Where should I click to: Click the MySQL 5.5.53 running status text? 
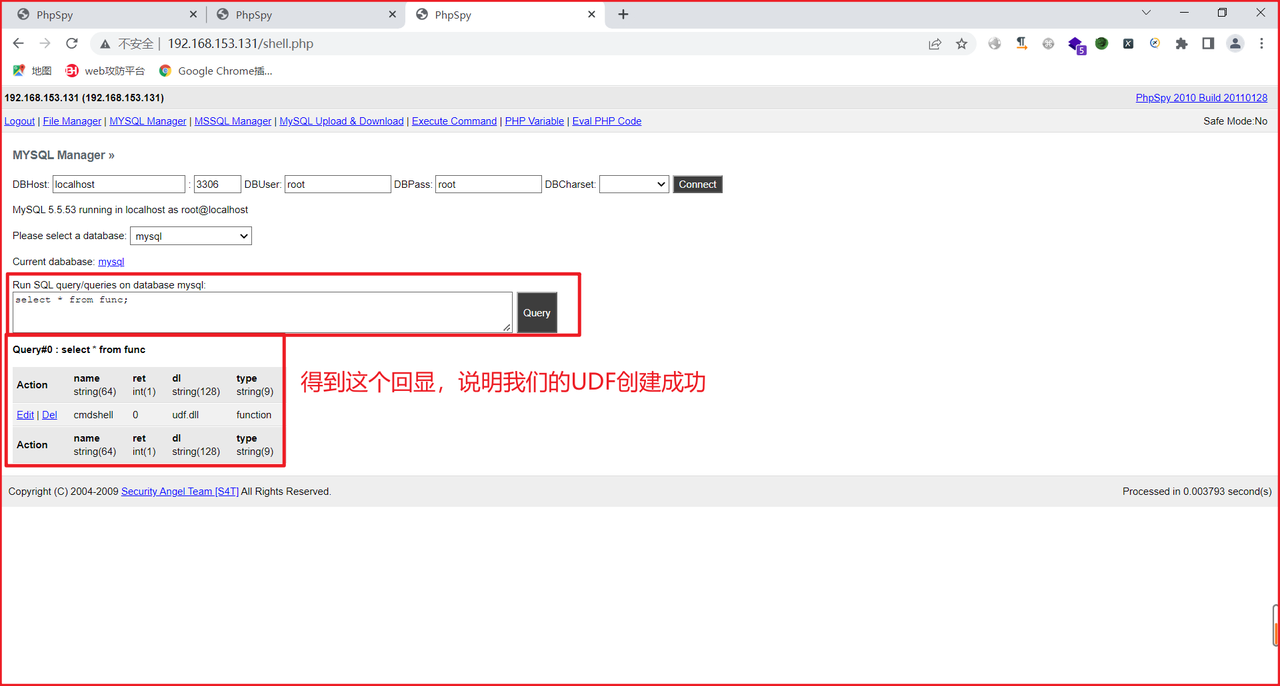click(130, 210)
